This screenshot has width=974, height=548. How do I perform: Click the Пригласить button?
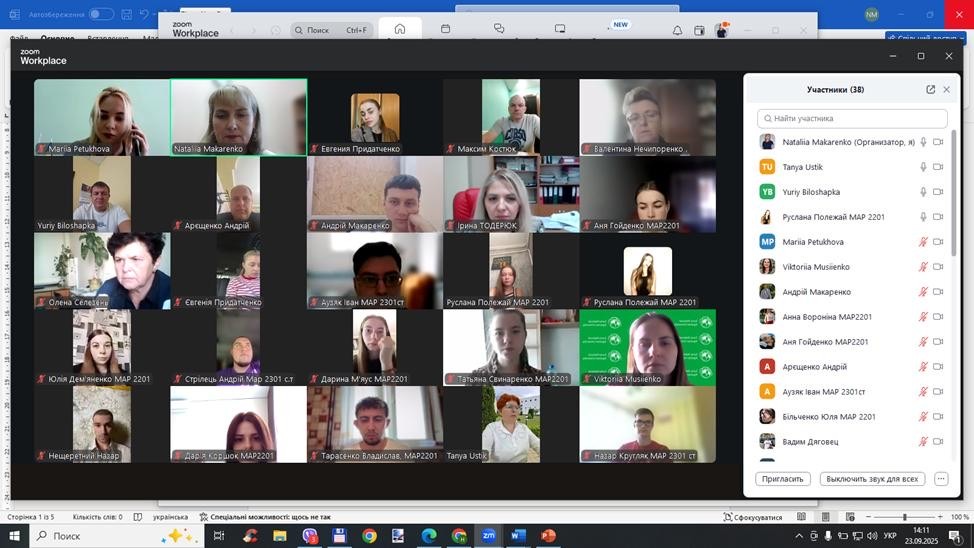pyautogui.click(x=782, y=479)
